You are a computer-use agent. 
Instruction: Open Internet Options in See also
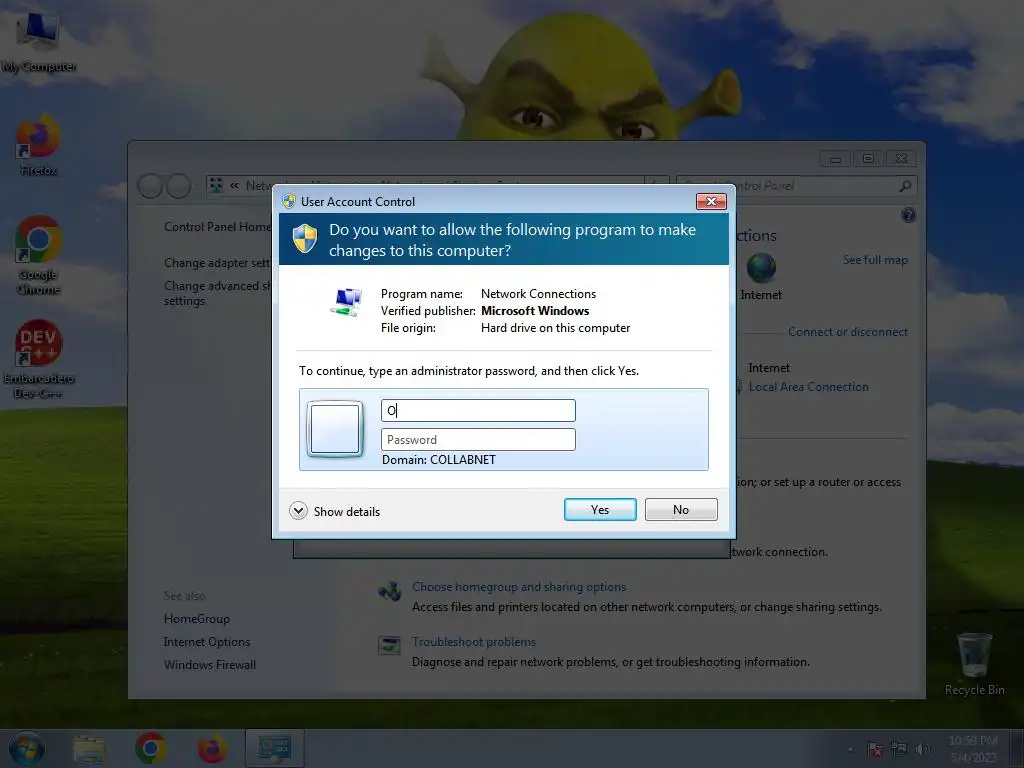pos(206,642)
